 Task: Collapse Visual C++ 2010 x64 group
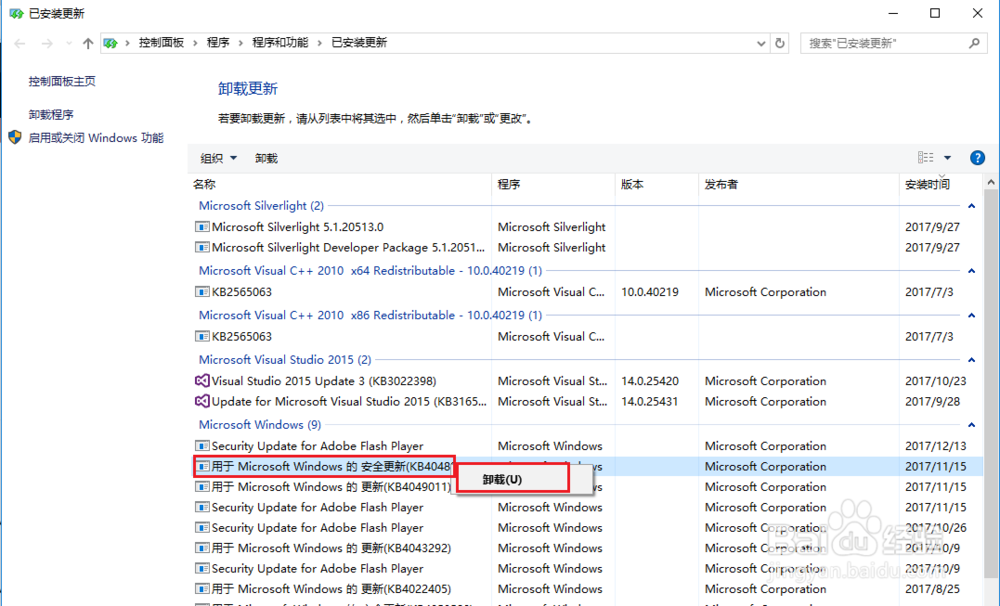click(x=971, y=271)
